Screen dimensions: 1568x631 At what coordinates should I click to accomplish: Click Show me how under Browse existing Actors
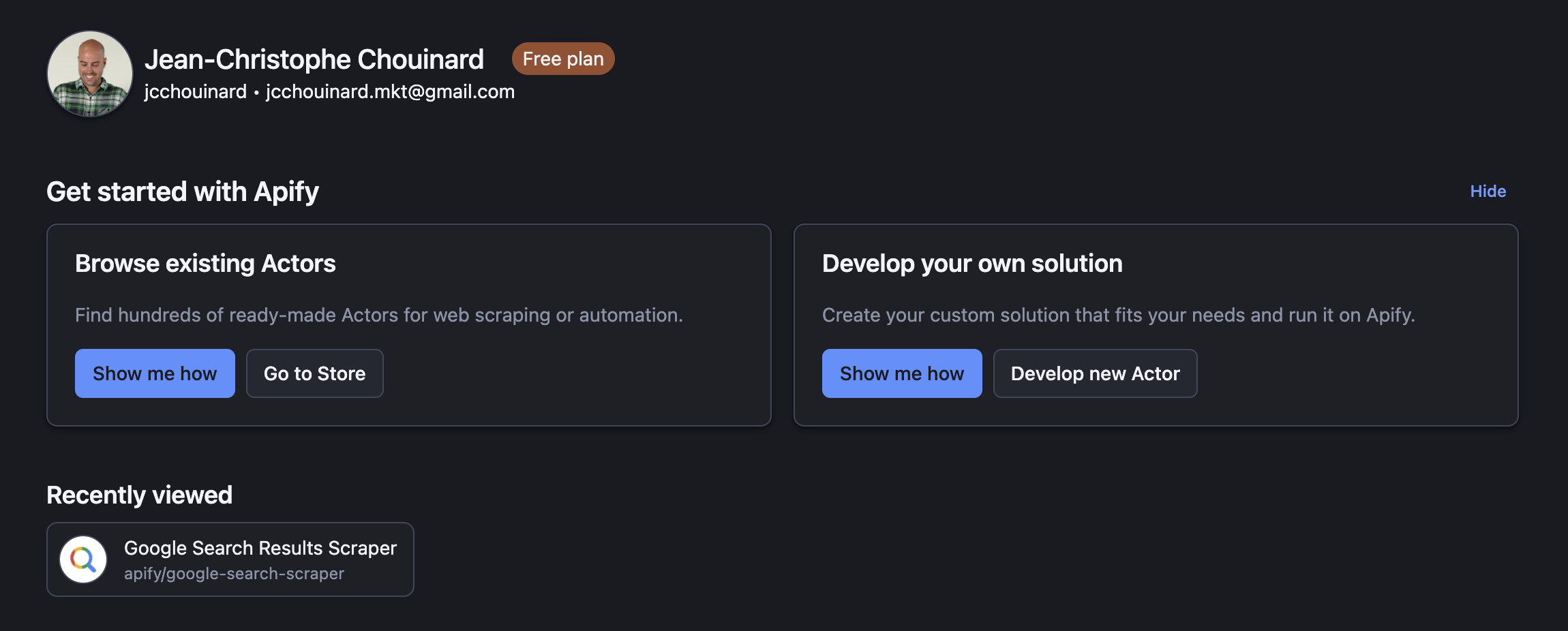[155, 373]
